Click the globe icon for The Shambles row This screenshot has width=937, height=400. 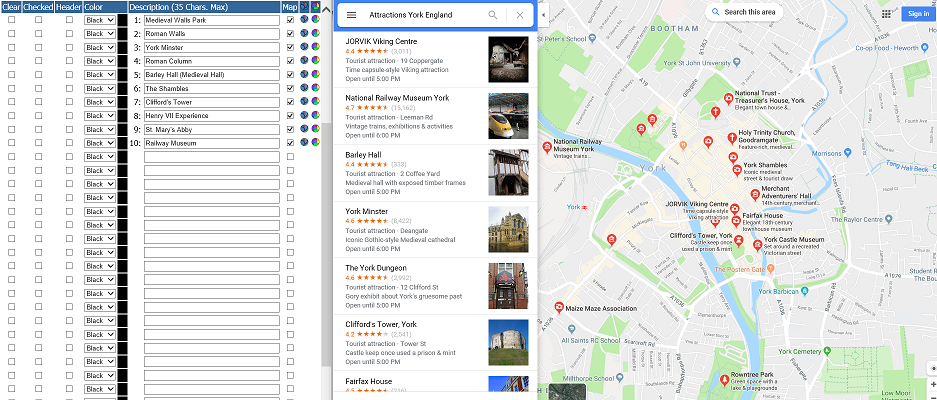(304, 88)
